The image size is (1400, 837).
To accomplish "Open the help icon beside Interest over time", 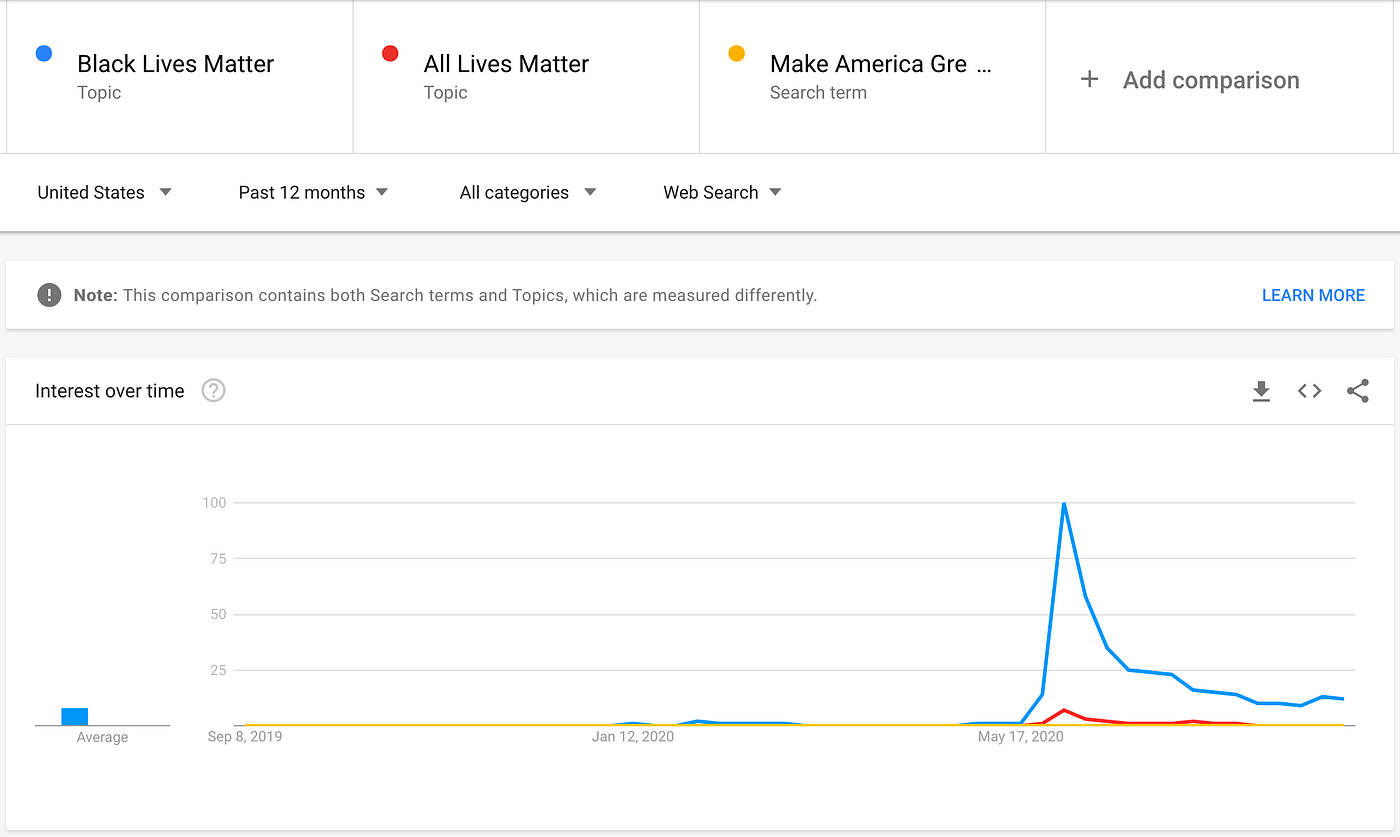I will [213, 391].
